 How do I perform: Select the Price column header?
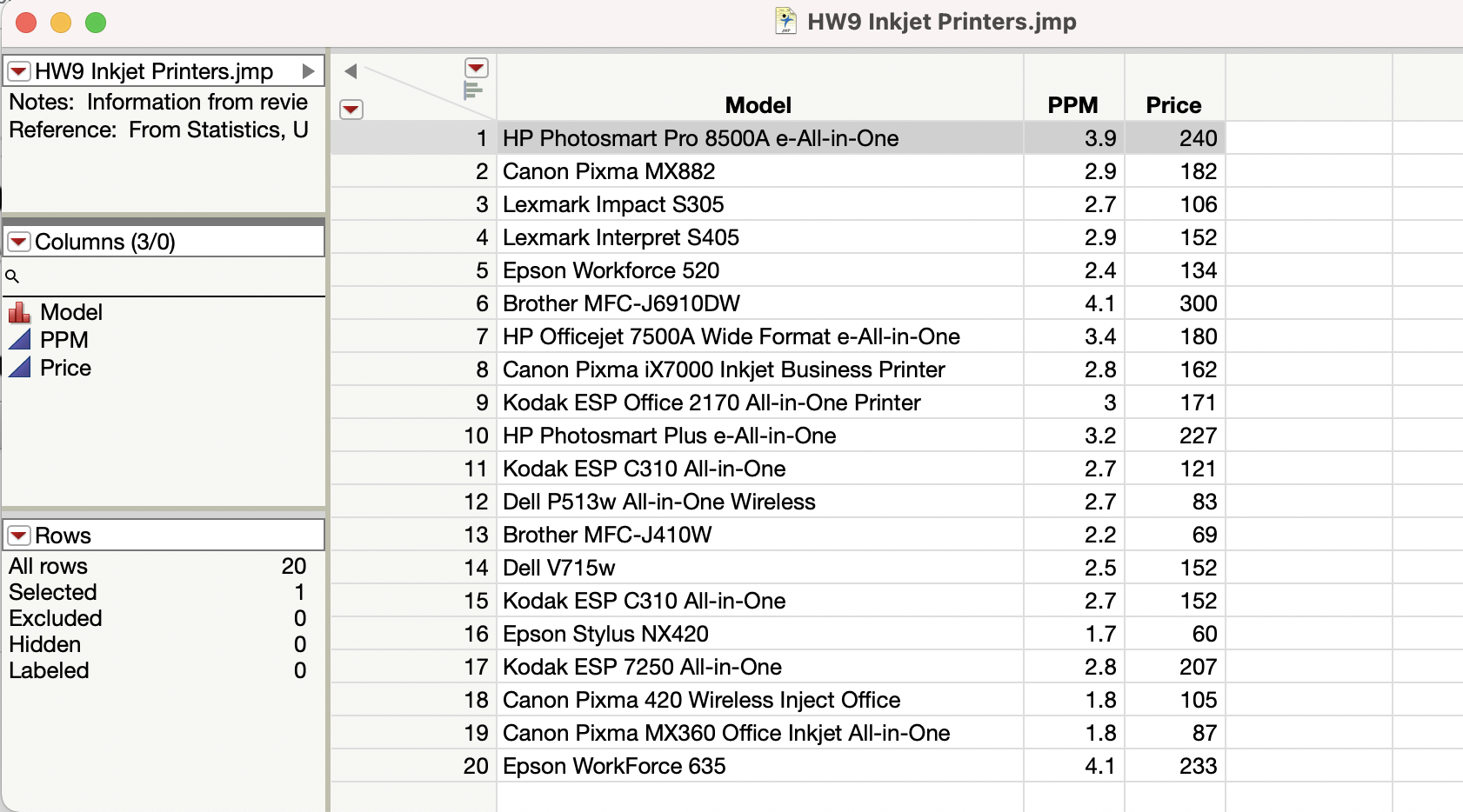[x=1172, y=104]
